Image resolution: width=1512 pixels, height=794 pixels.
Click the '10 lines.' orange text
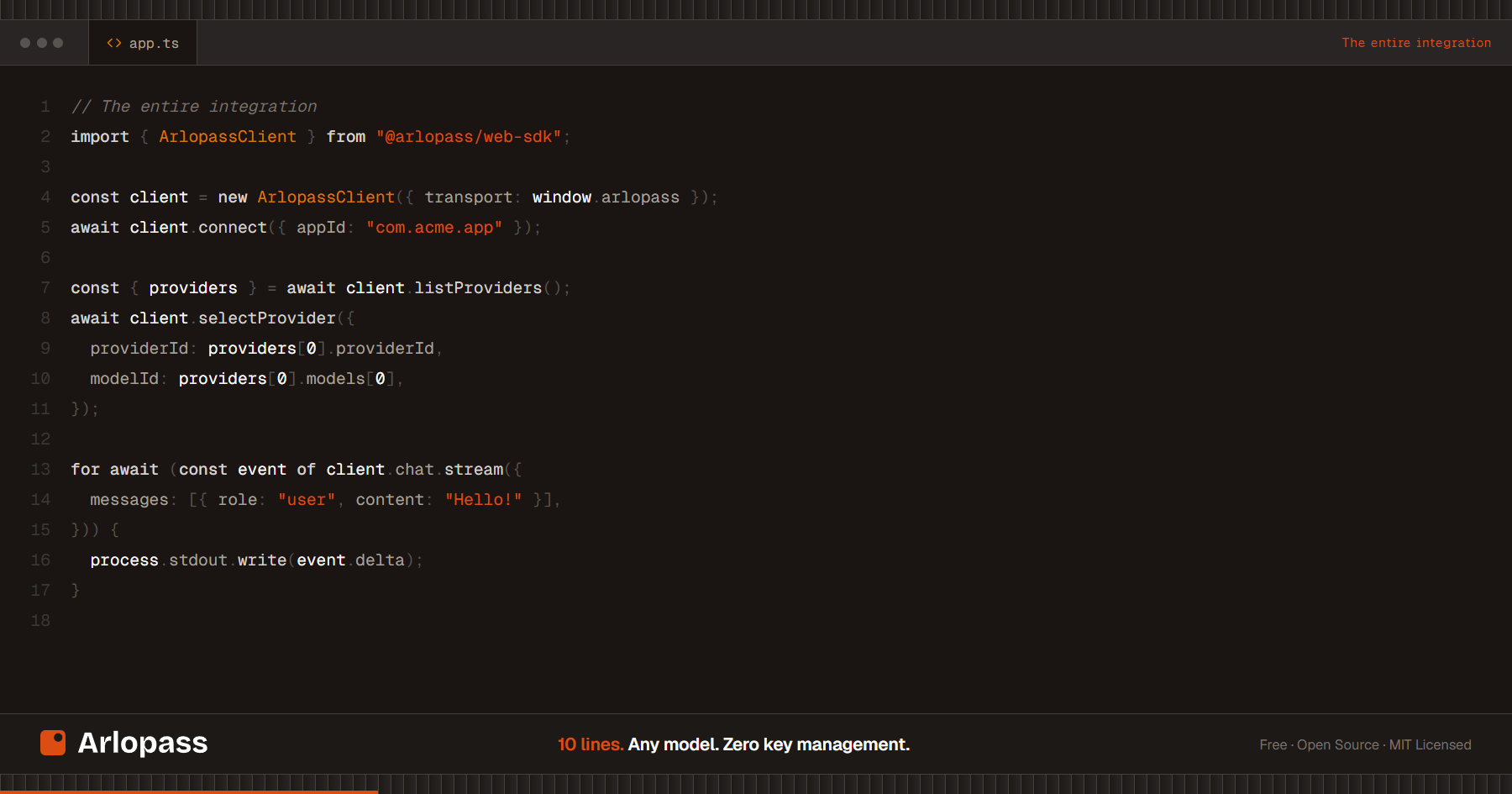590,744
